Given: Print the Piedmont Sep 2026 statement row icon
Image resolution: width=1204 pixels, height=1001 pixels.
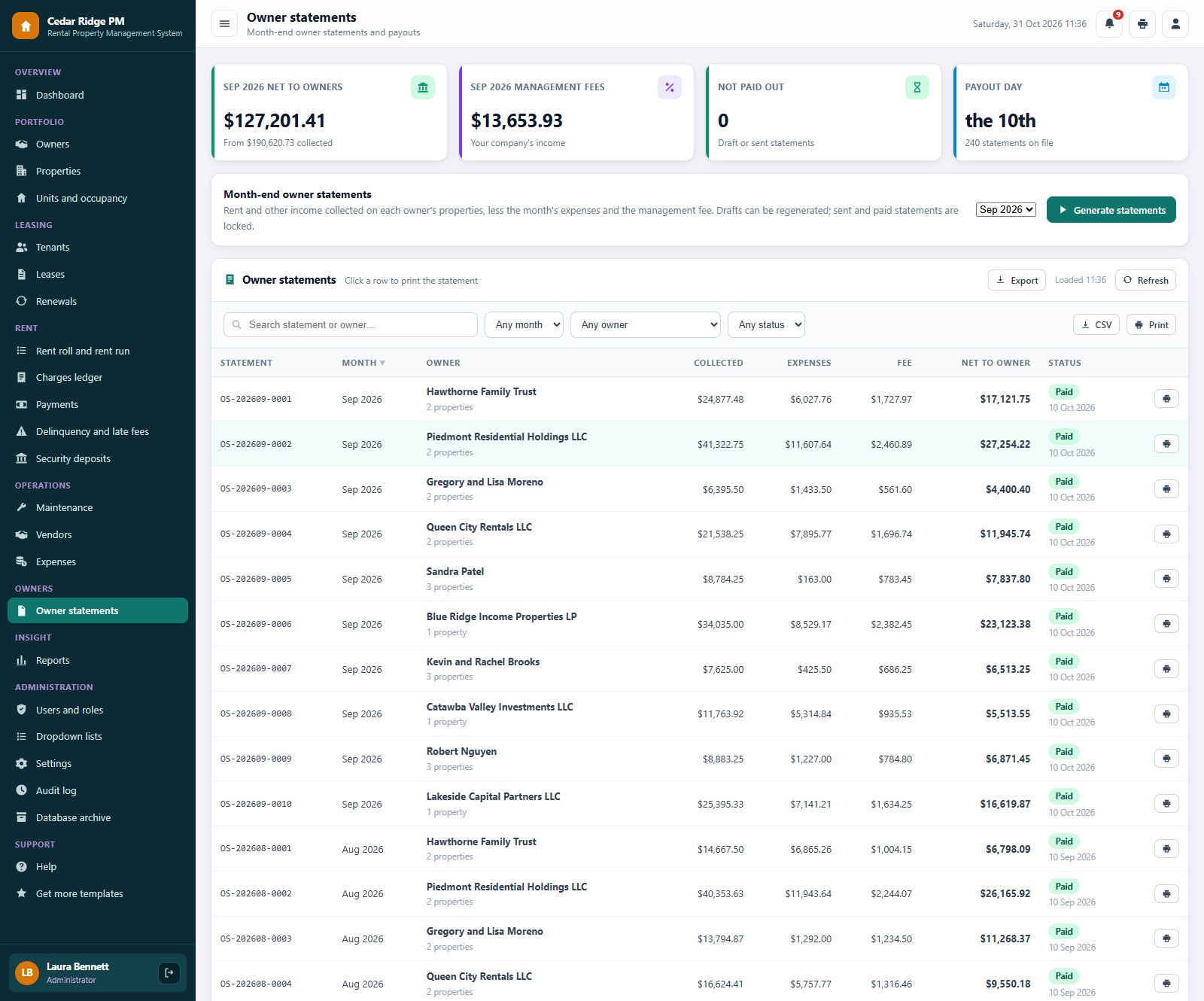Looking at the screenshot, I should (x=1166, y=444).
